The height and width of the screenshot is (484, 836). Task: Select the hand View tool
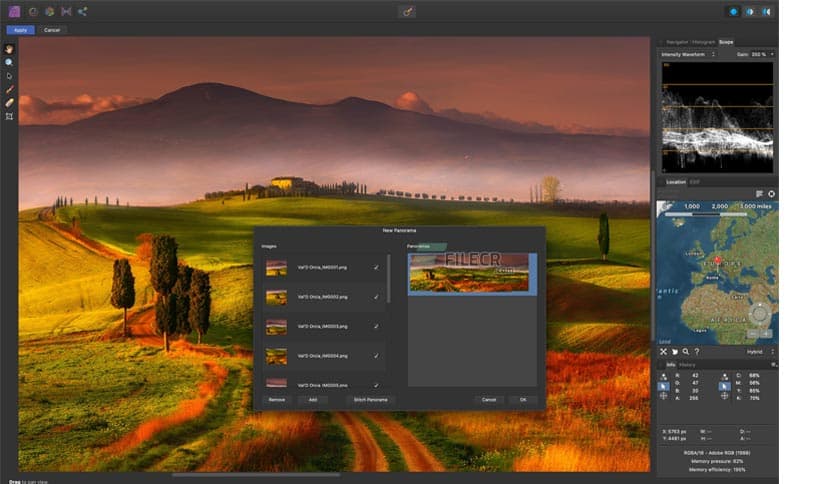point(9,49)
